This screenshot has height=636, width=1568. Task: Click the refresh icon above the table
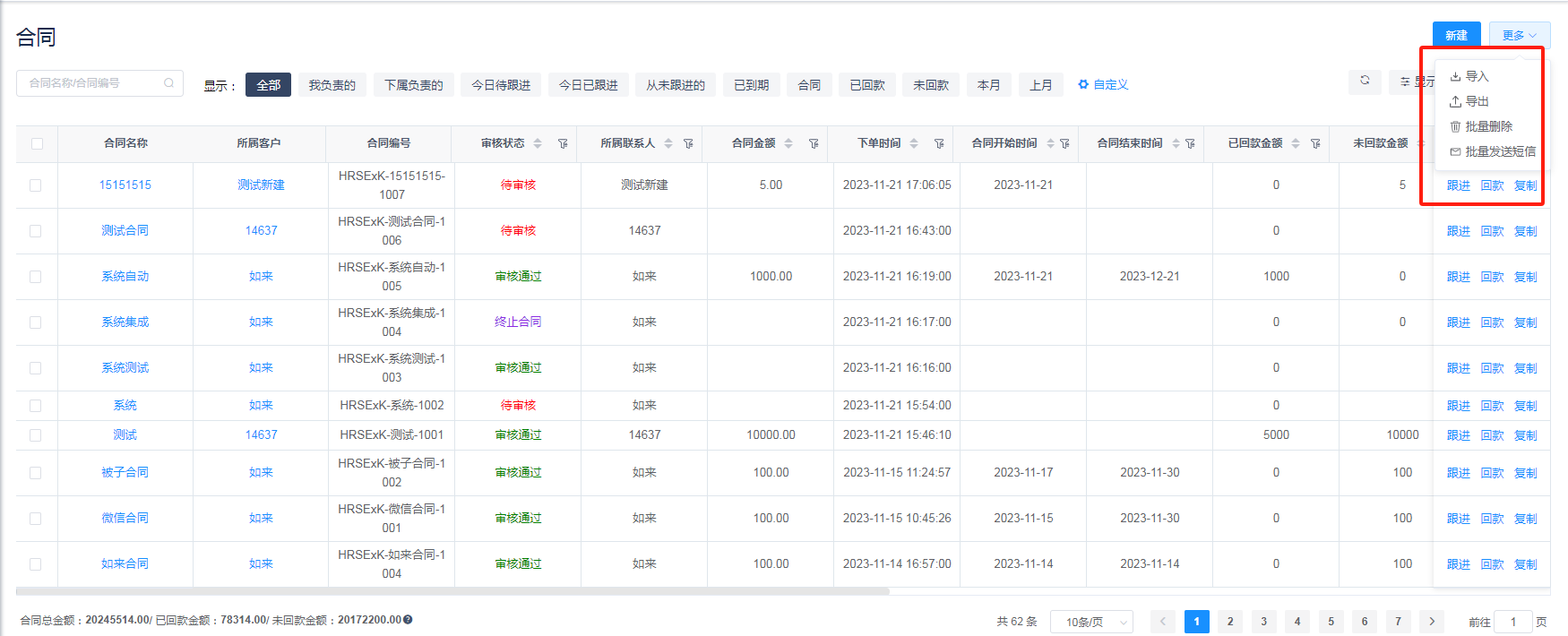point(1365,81)
